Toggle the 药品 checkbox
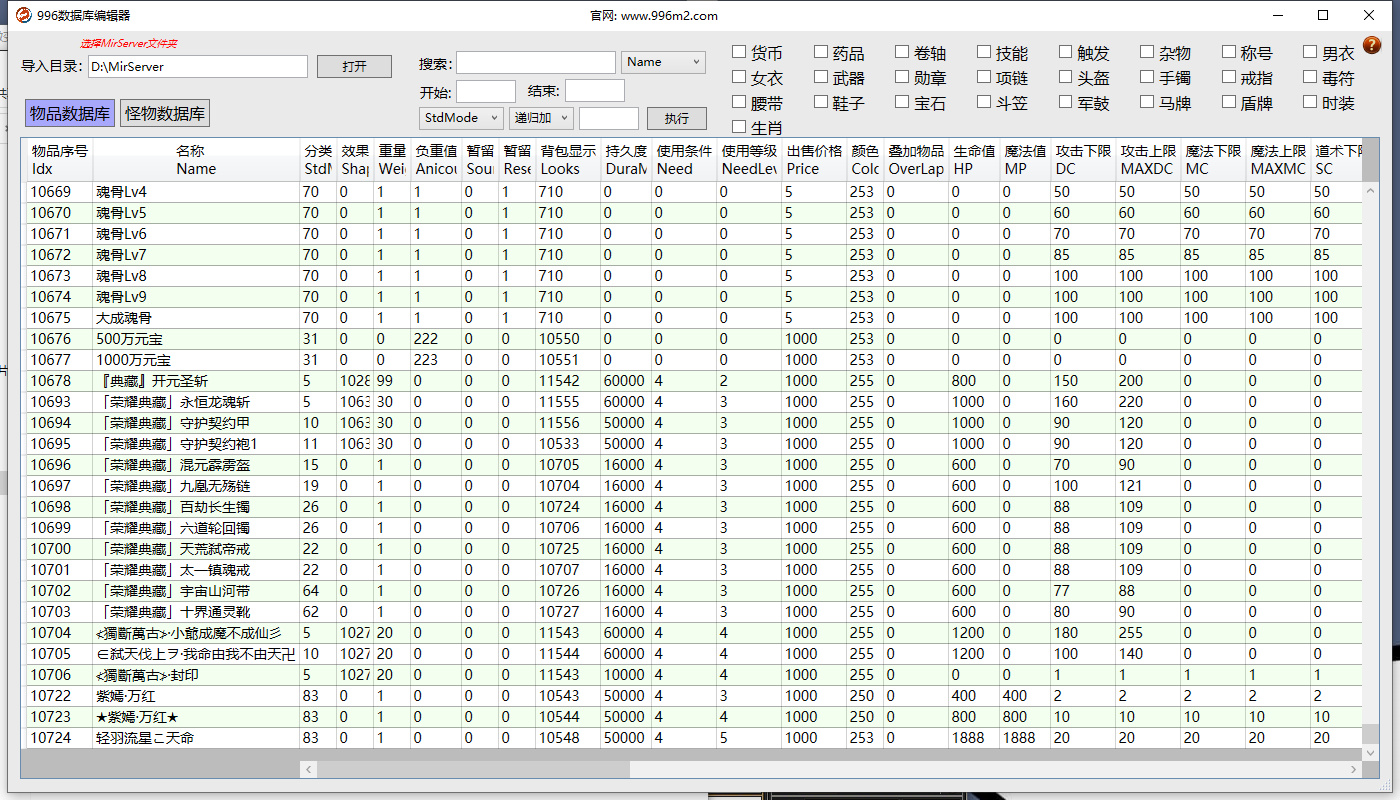The image size is (1400, 800). 821,52
